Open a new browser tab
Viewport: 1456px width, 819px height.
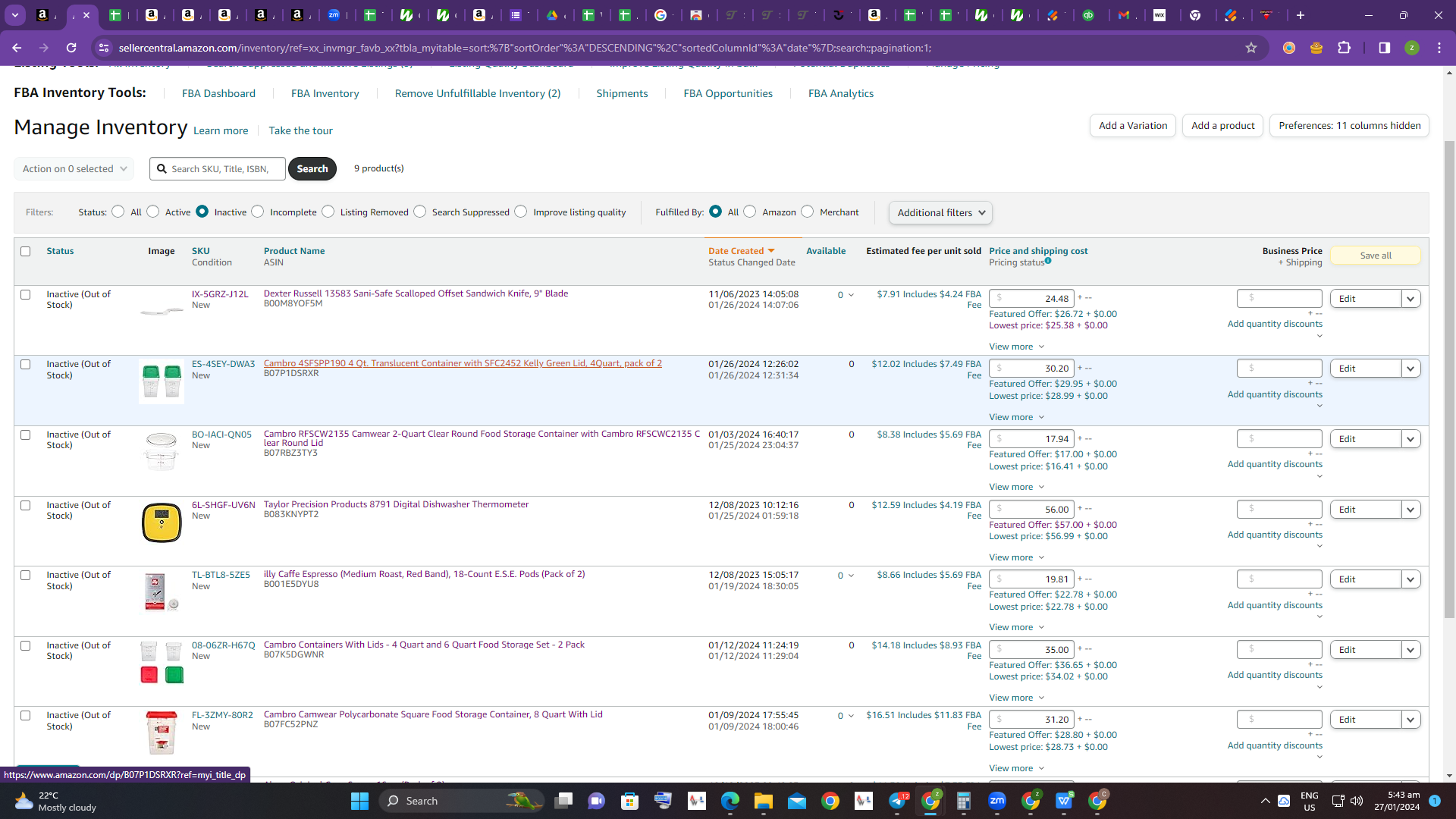pos(1301,15)
